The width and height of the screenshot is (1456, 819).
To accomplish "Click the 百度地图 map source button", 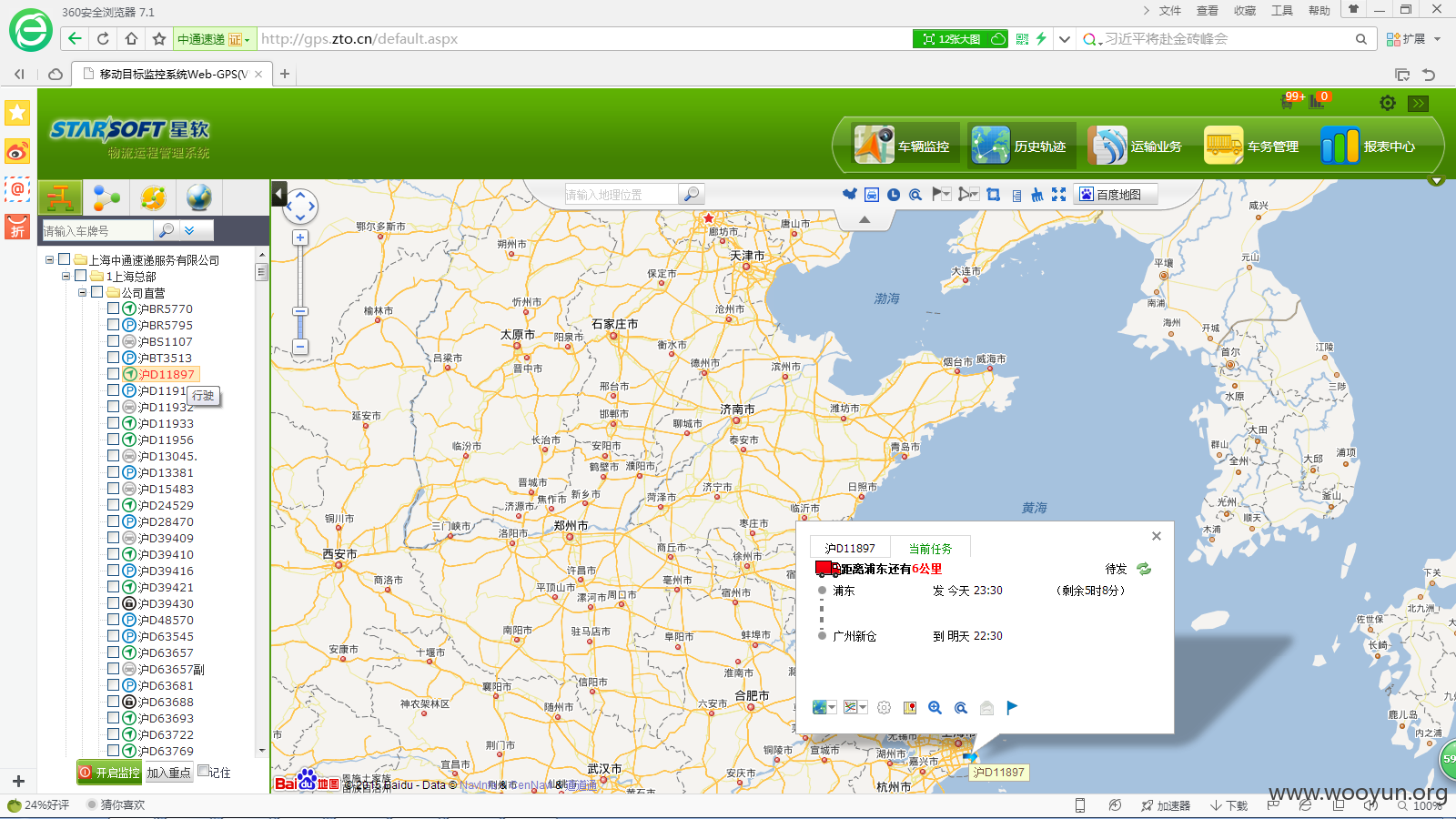I will [x=1115, y=194].
